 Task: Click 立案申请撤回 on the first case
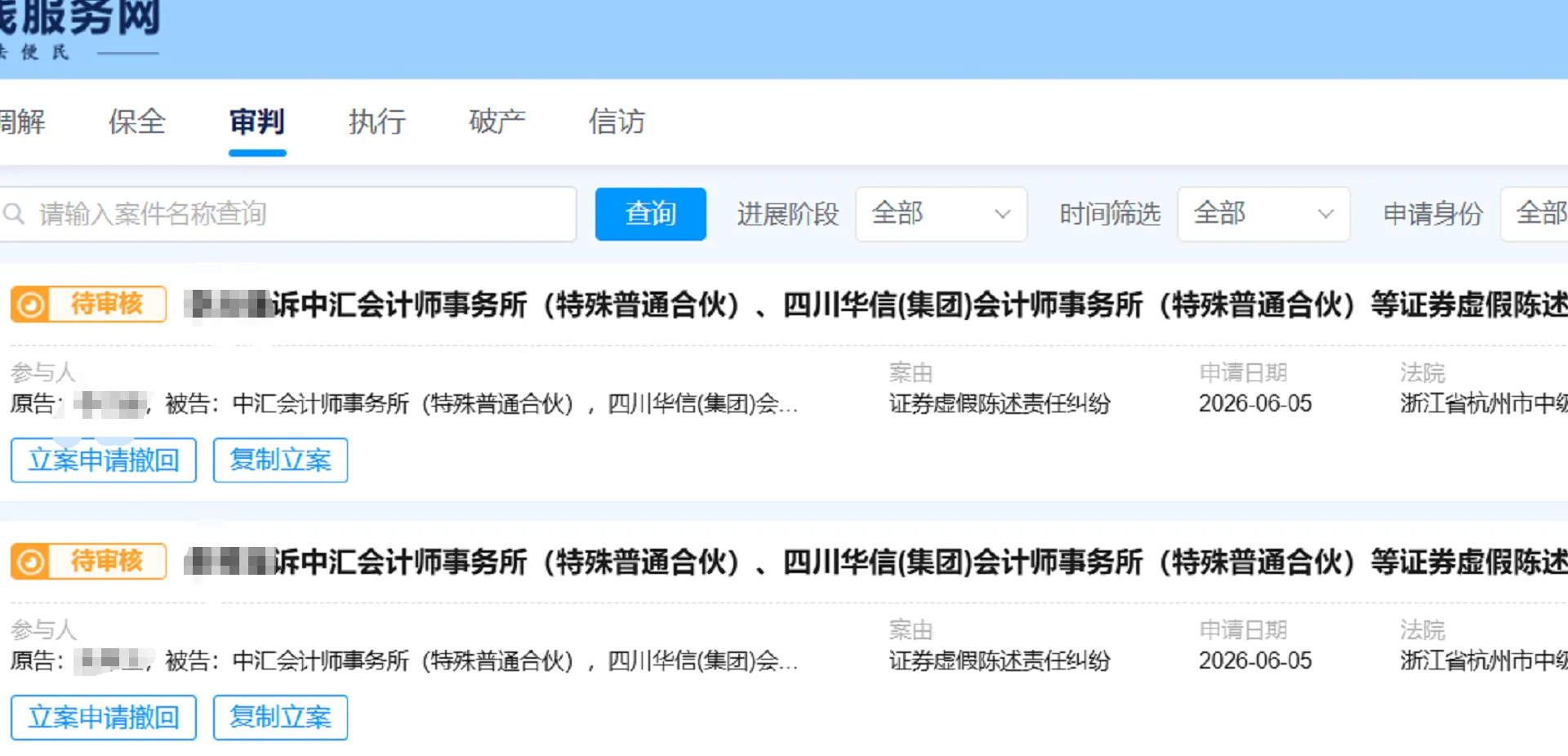pyautogui.click(x=104, y=460)
